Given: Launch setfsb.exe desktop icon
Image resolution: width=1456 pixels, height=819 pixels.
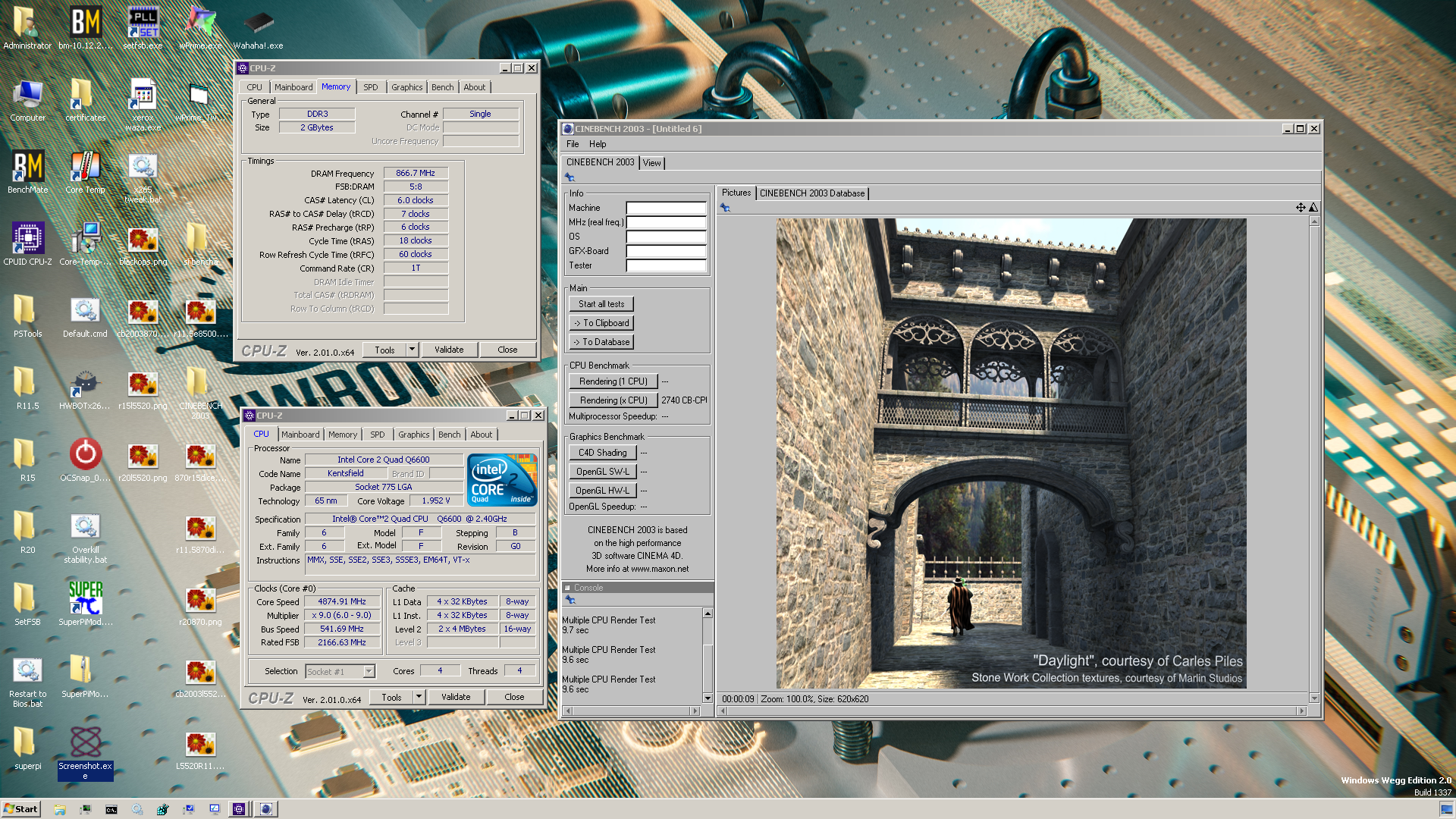Looking at the screenshot, I should point(143,27).
